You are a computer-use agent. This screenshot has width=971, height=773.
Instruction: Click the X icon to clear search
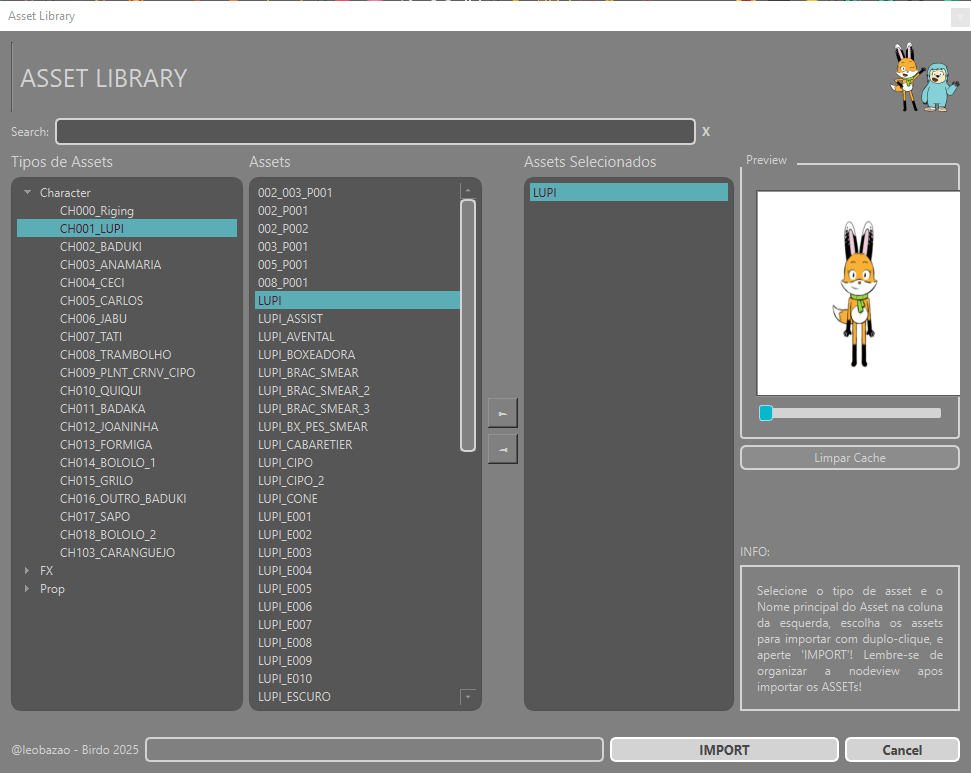[x=706, y=132]
